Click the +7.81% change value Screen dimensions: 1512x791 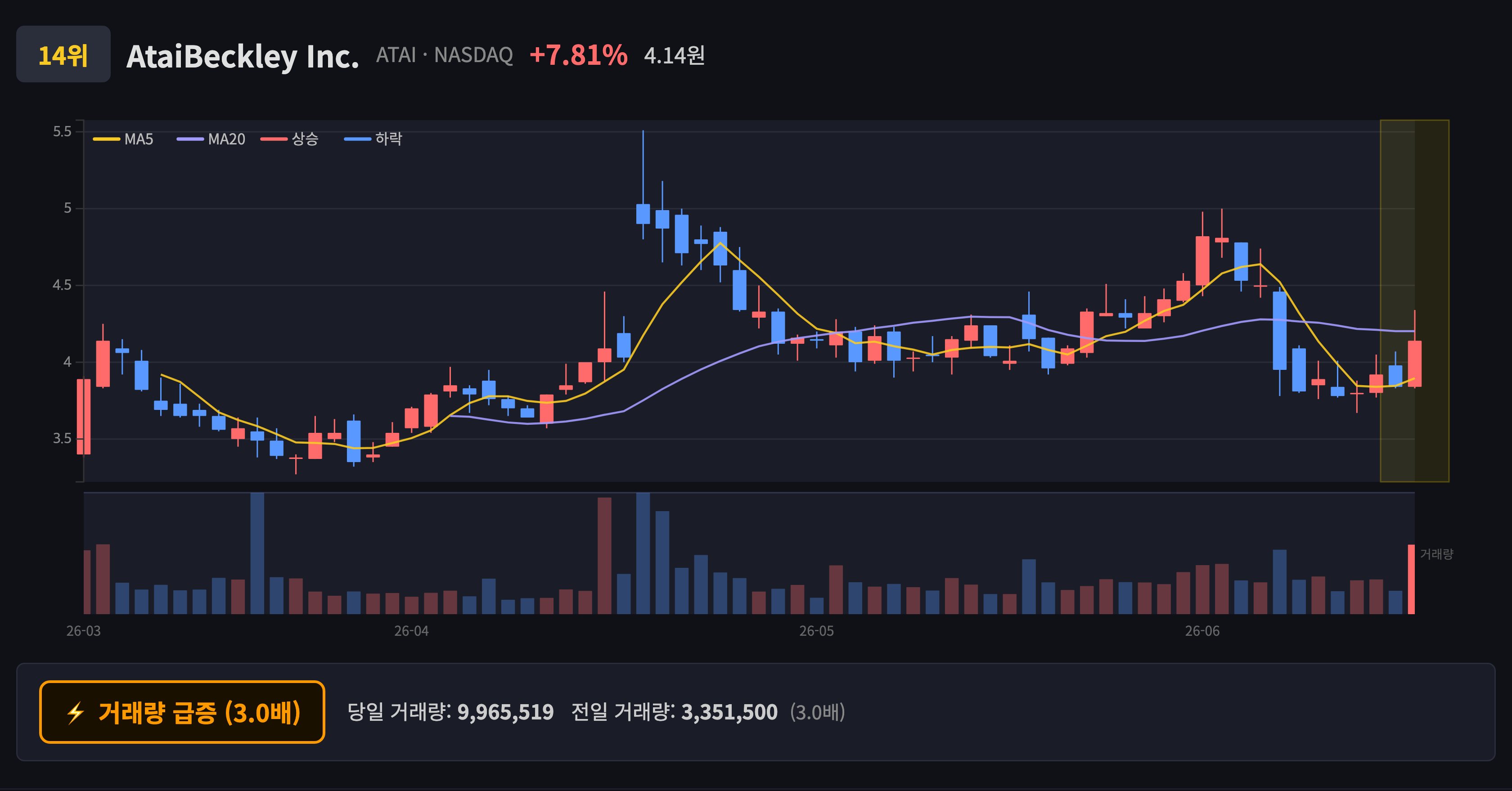pos(578,55)
